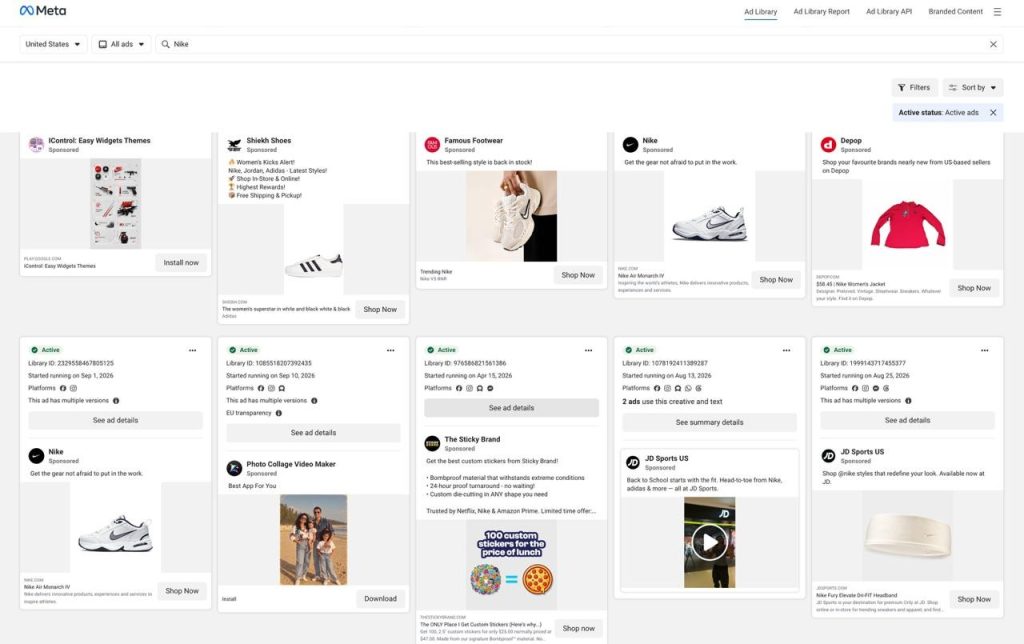
Task: See ad details for ad started Sep 1
Action: [x=116, y=421]
